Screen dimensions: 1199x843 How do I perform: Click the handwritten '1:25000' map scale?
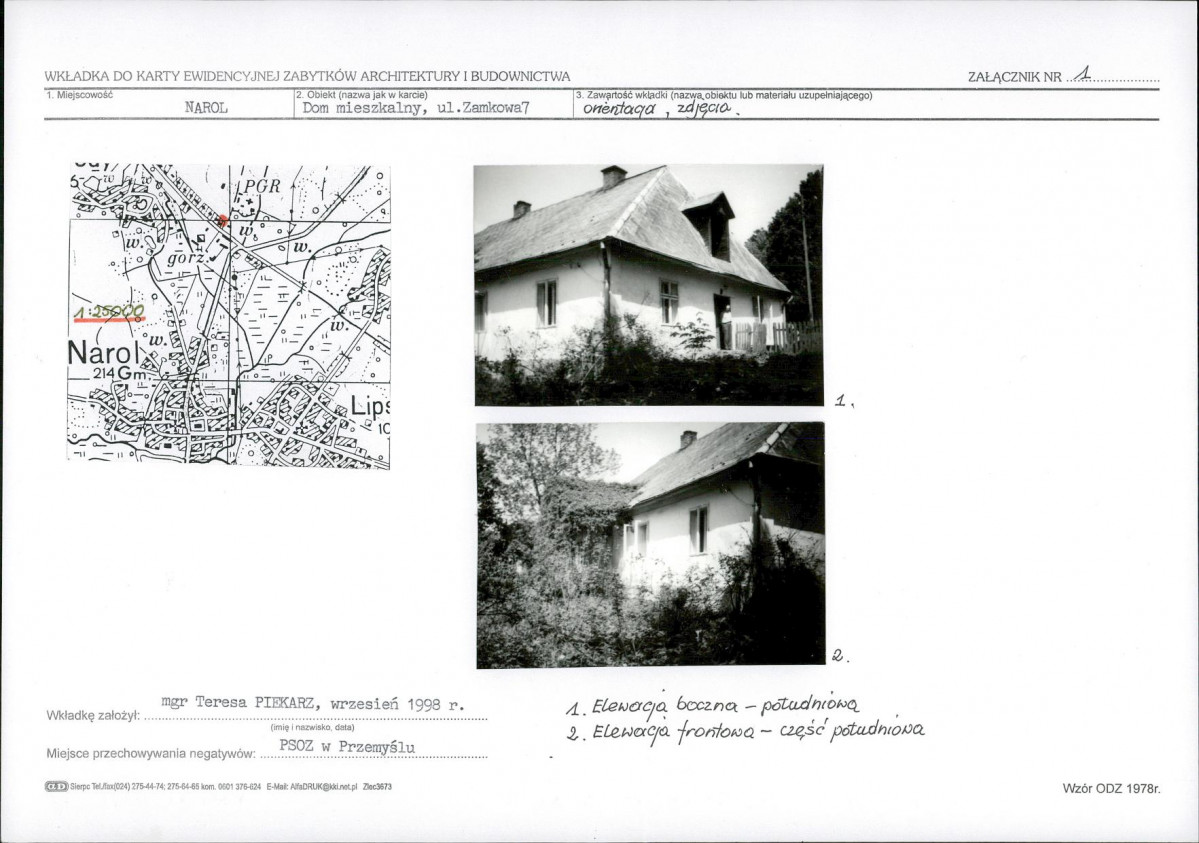tap(109, 312)
